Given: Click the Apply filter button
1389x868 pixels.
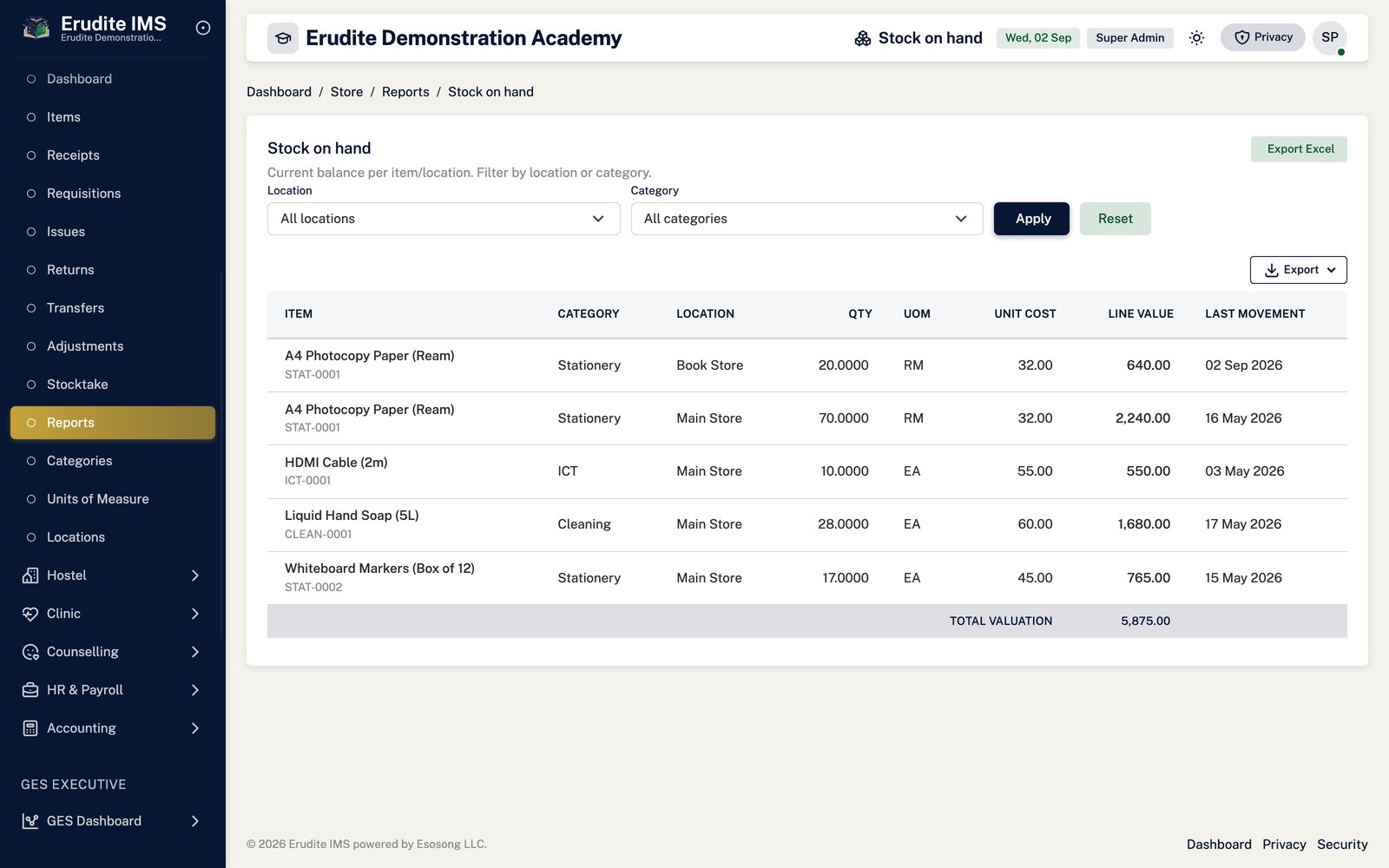Looking at the screenshot, I should (x=1032, y=219).
